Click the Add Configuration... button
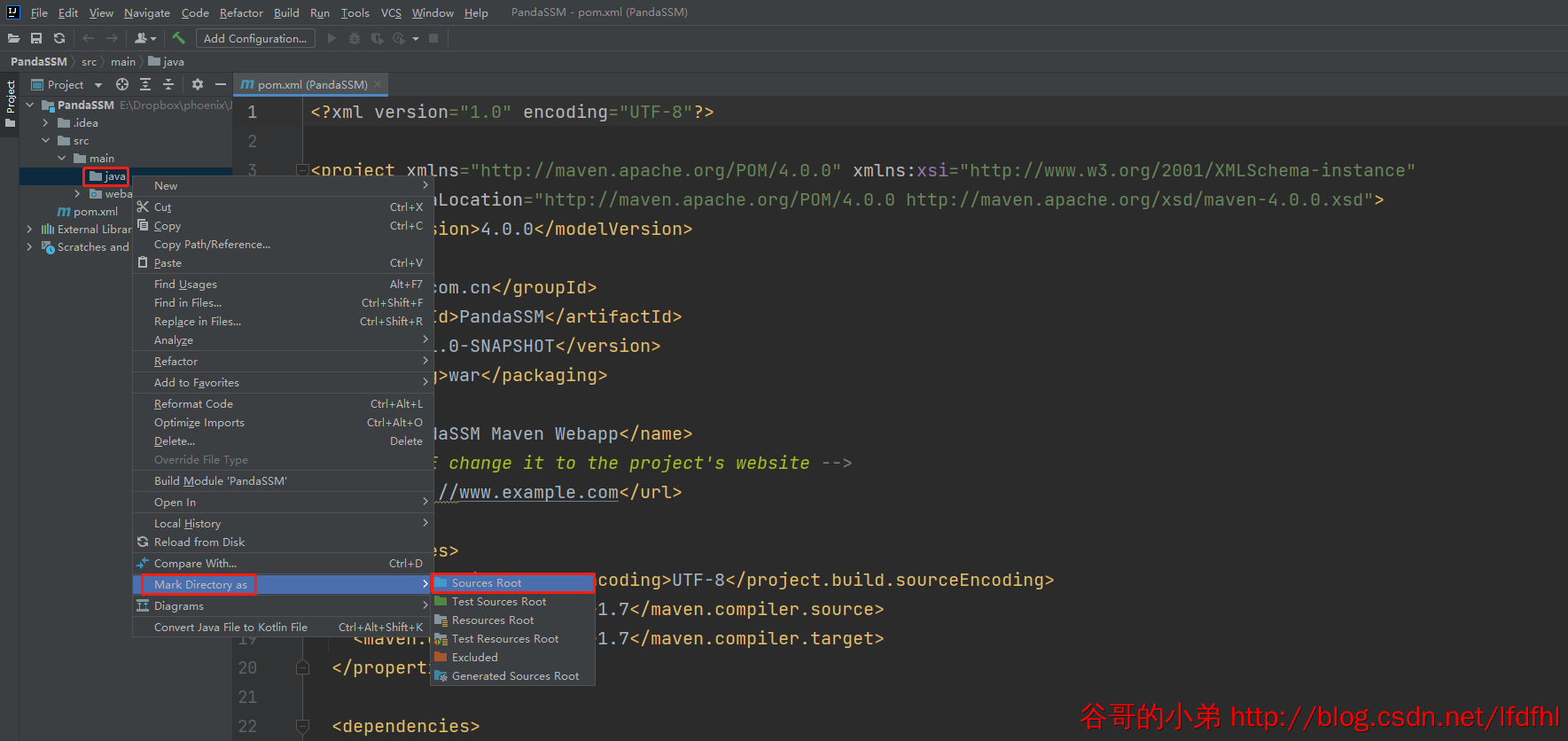 255,38
